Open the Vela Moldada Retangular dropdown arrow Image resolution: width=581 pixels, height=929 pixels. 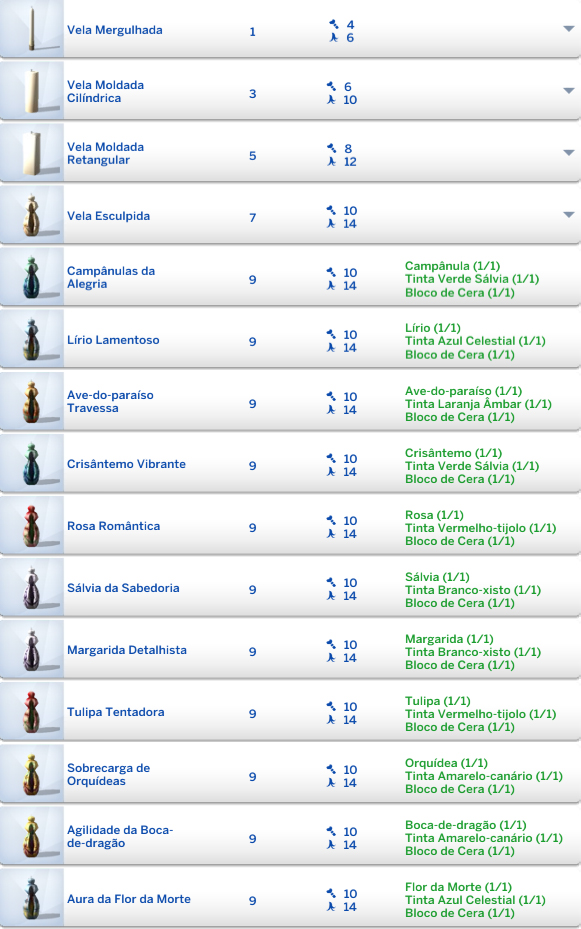pyautogui.click(x=569, y=153)
